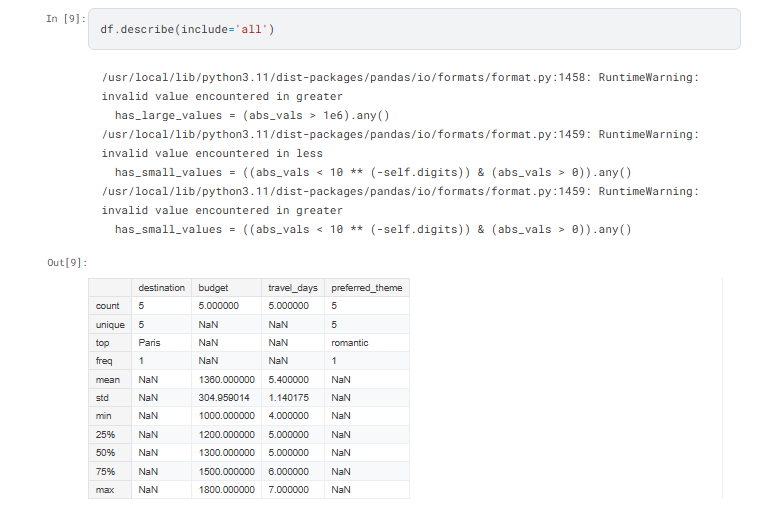Click the mean budget value 1360.000000
The image size is (769, 518).
pyautogui.click(x=227, y=380)
